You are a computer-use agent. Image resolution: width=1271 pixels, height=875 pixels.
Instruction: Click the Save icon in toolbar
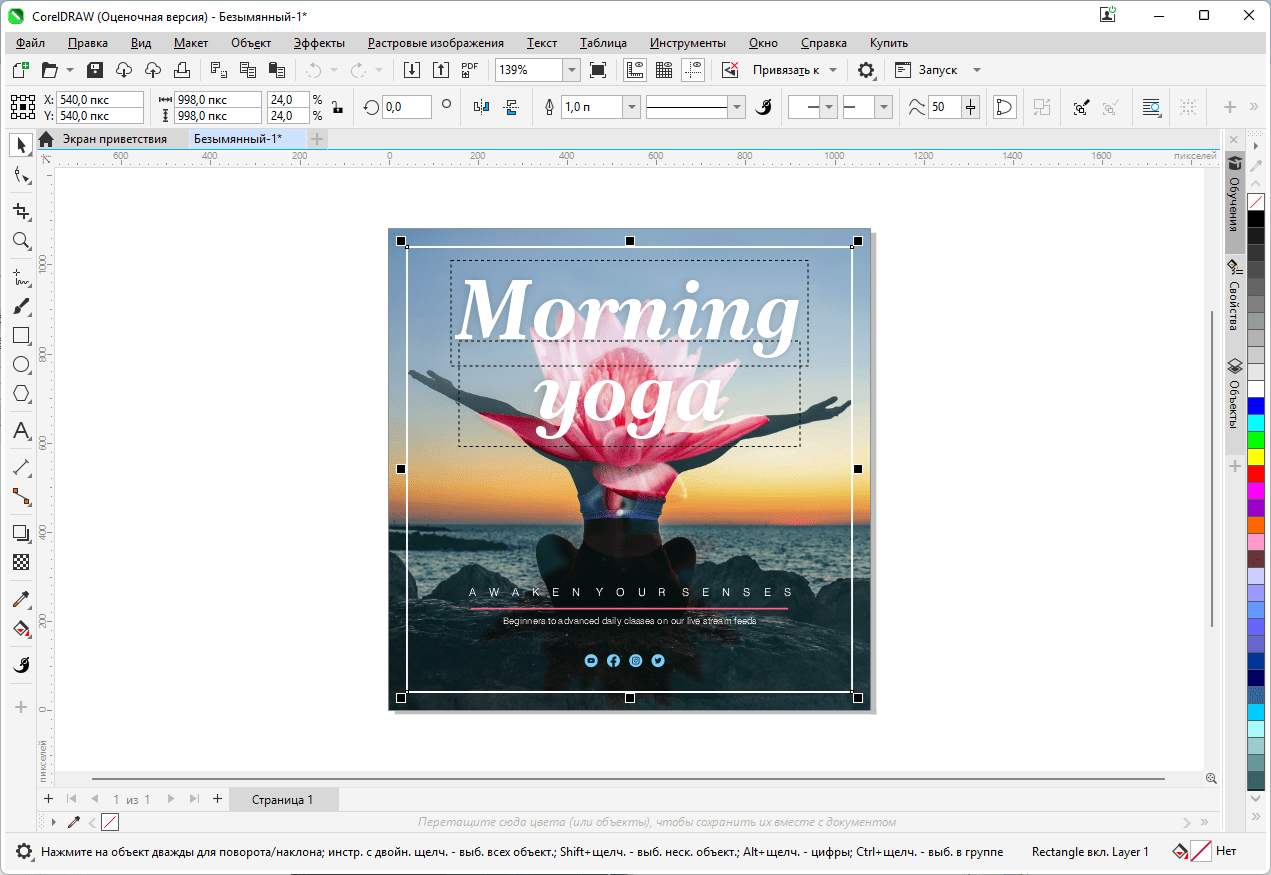tap(95, 70)
